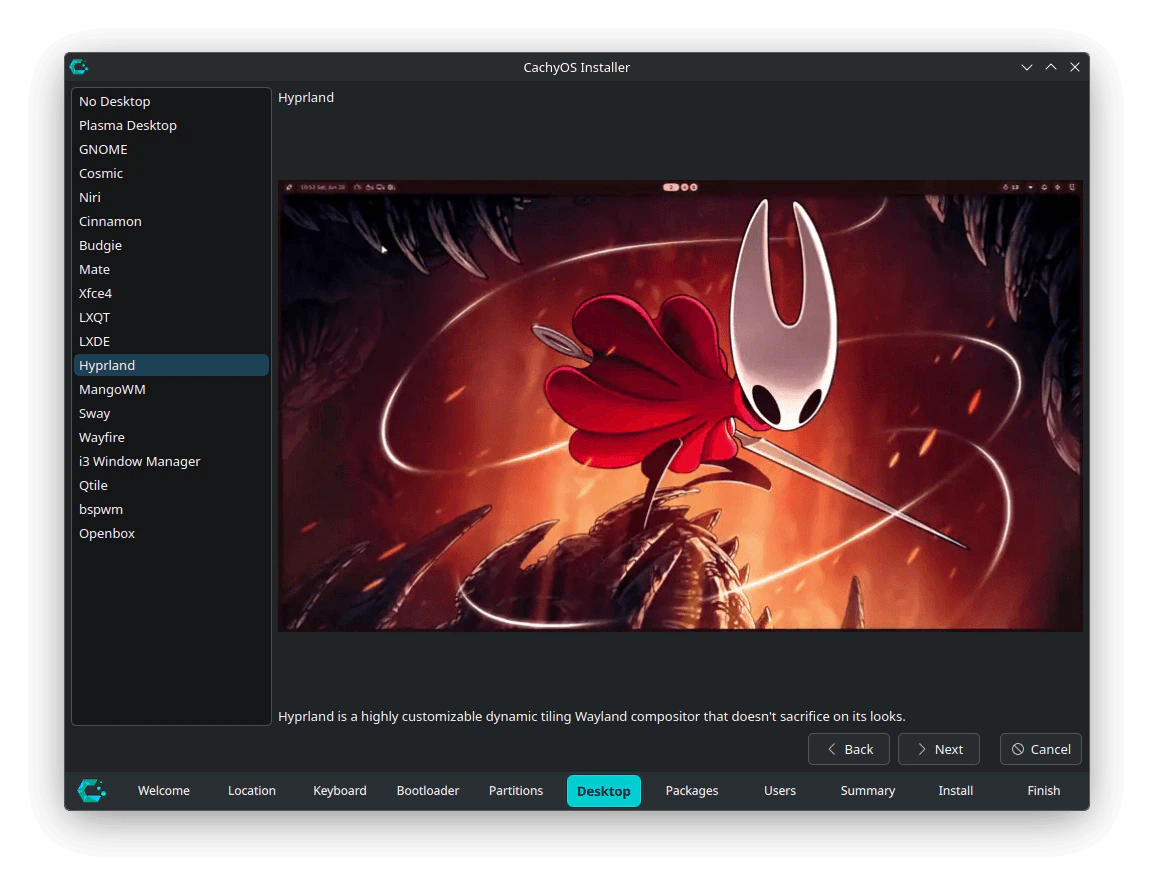
Task: Choose Plasma Desktop in the desktop list
Action: click(171, 126)
